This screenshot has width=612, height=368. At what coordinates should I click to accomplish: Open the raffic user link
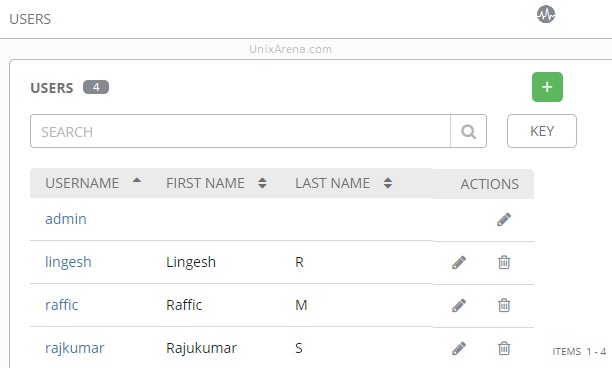[x=62, y=305]
